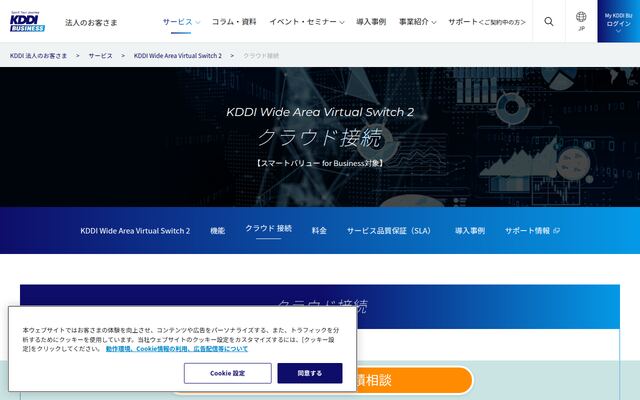
Task: Go to サービス breadcrumb link
Action: [x=100, y=56]
